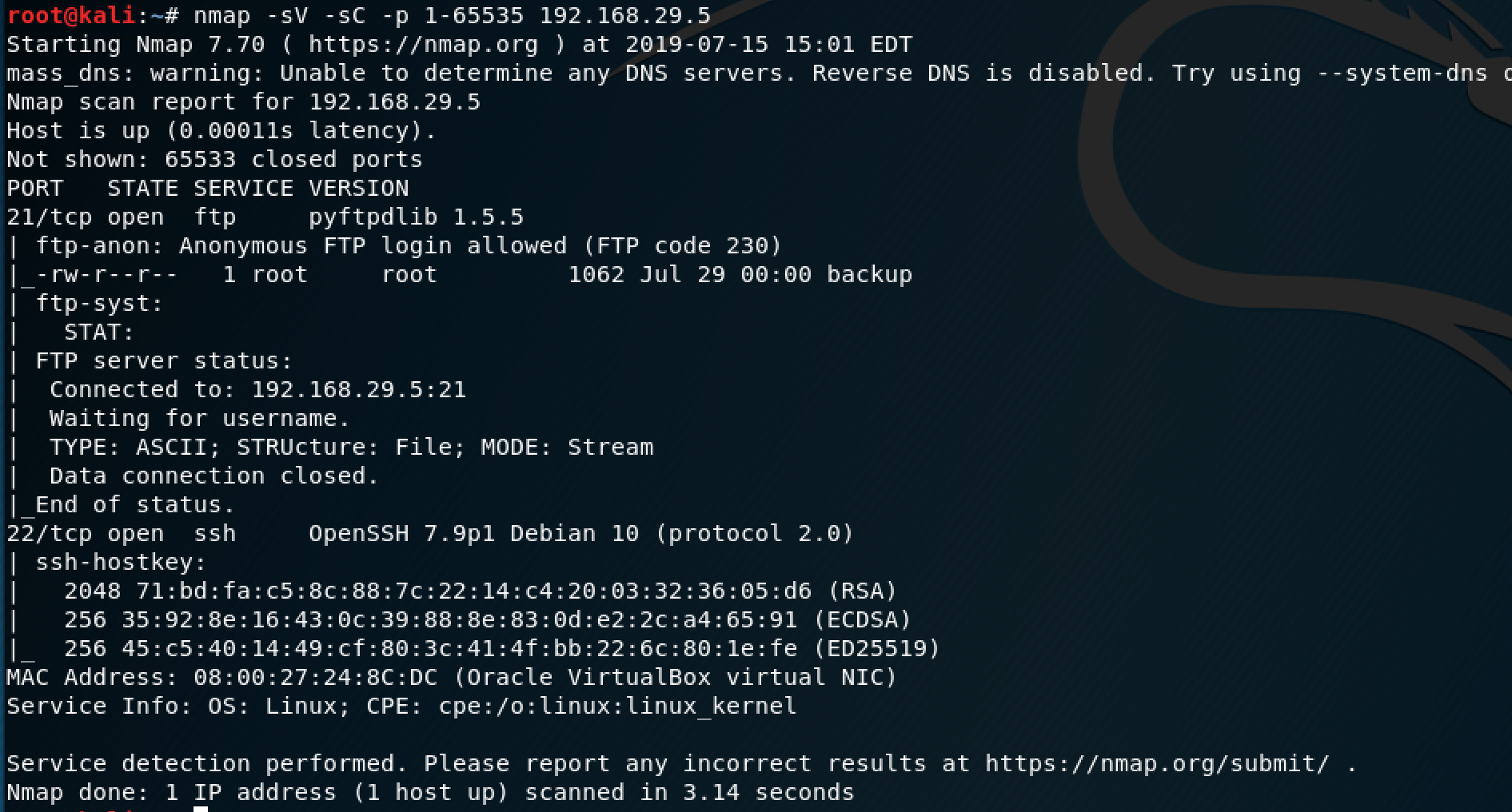Click the 'Connected to: 192.168.29.5:21' line
1512x812 pixels.
[257, 390]
